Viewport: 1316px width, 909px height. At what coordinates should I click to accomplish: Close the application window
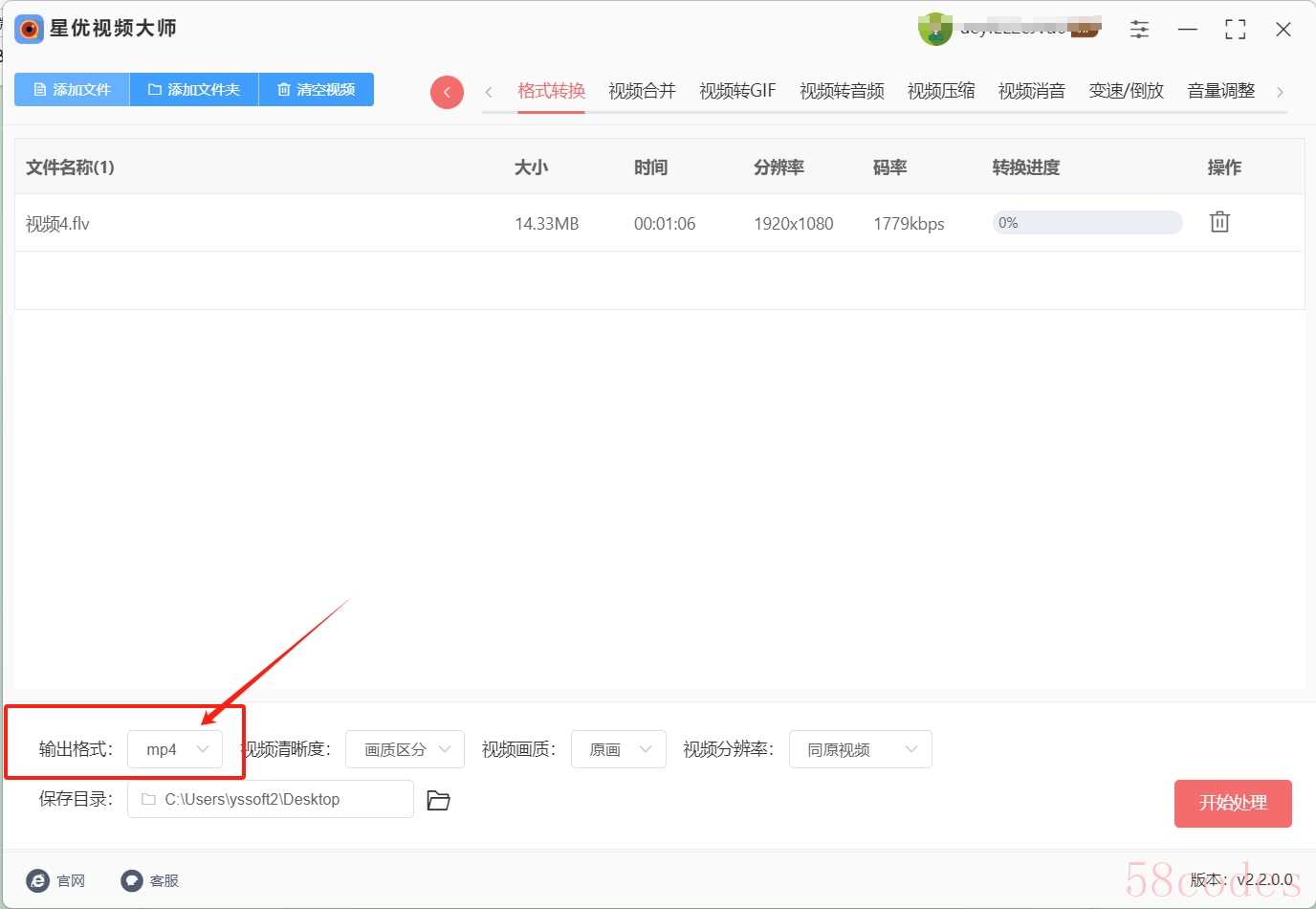[x=1283, y=30]
